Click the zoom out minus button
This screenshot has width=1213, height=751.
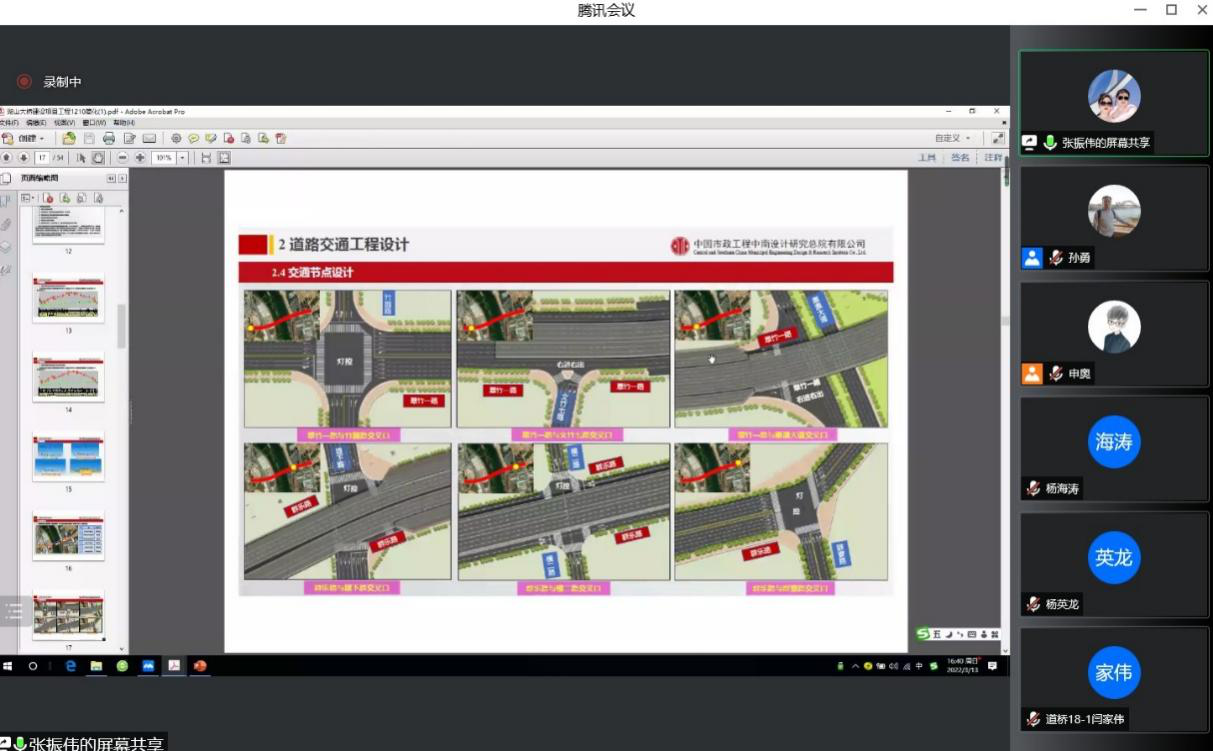(123, 158)
